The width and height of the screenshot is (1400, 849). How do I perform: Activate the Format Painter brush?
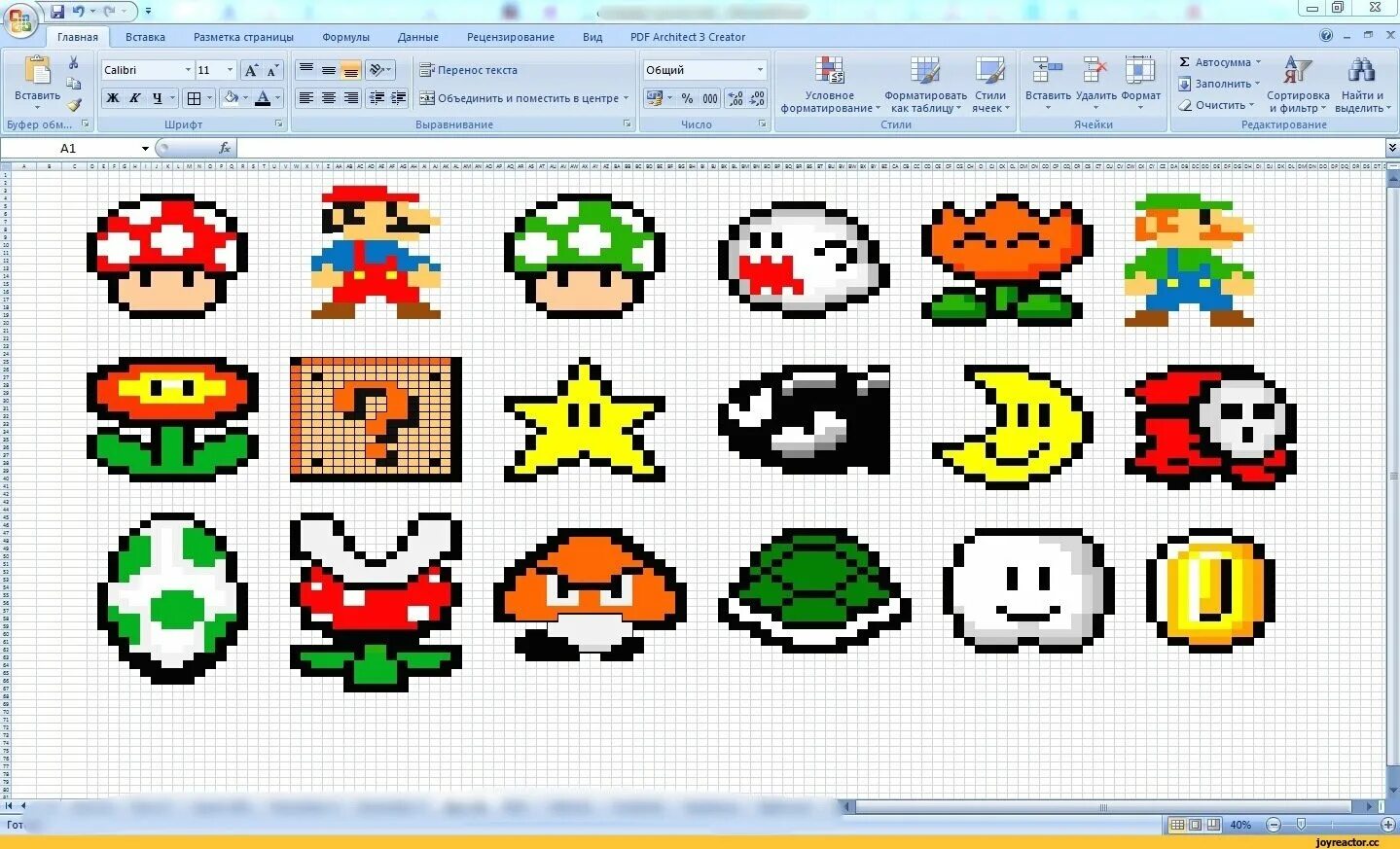click(x=74, y=105)
